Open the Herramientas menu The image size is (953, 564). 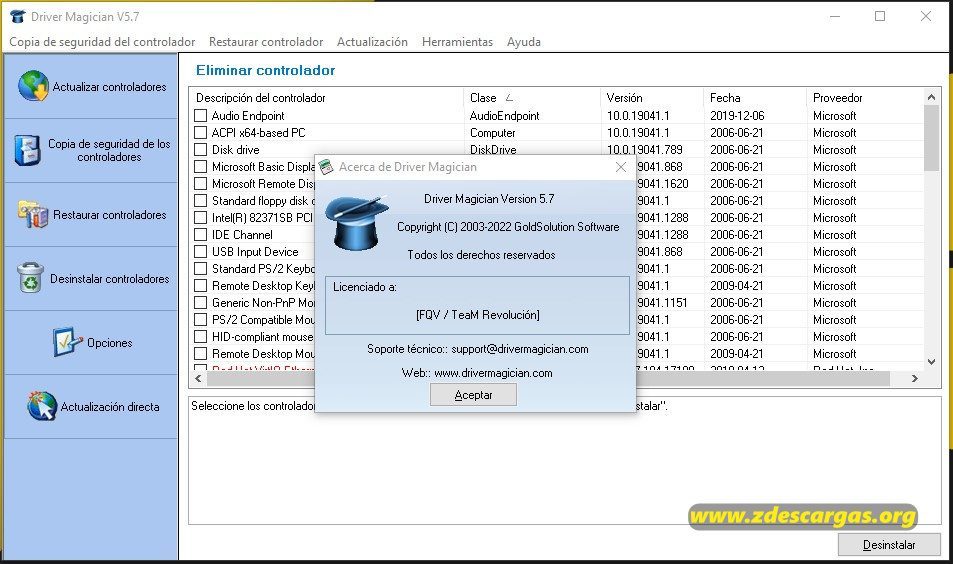[x=457, y=42]
